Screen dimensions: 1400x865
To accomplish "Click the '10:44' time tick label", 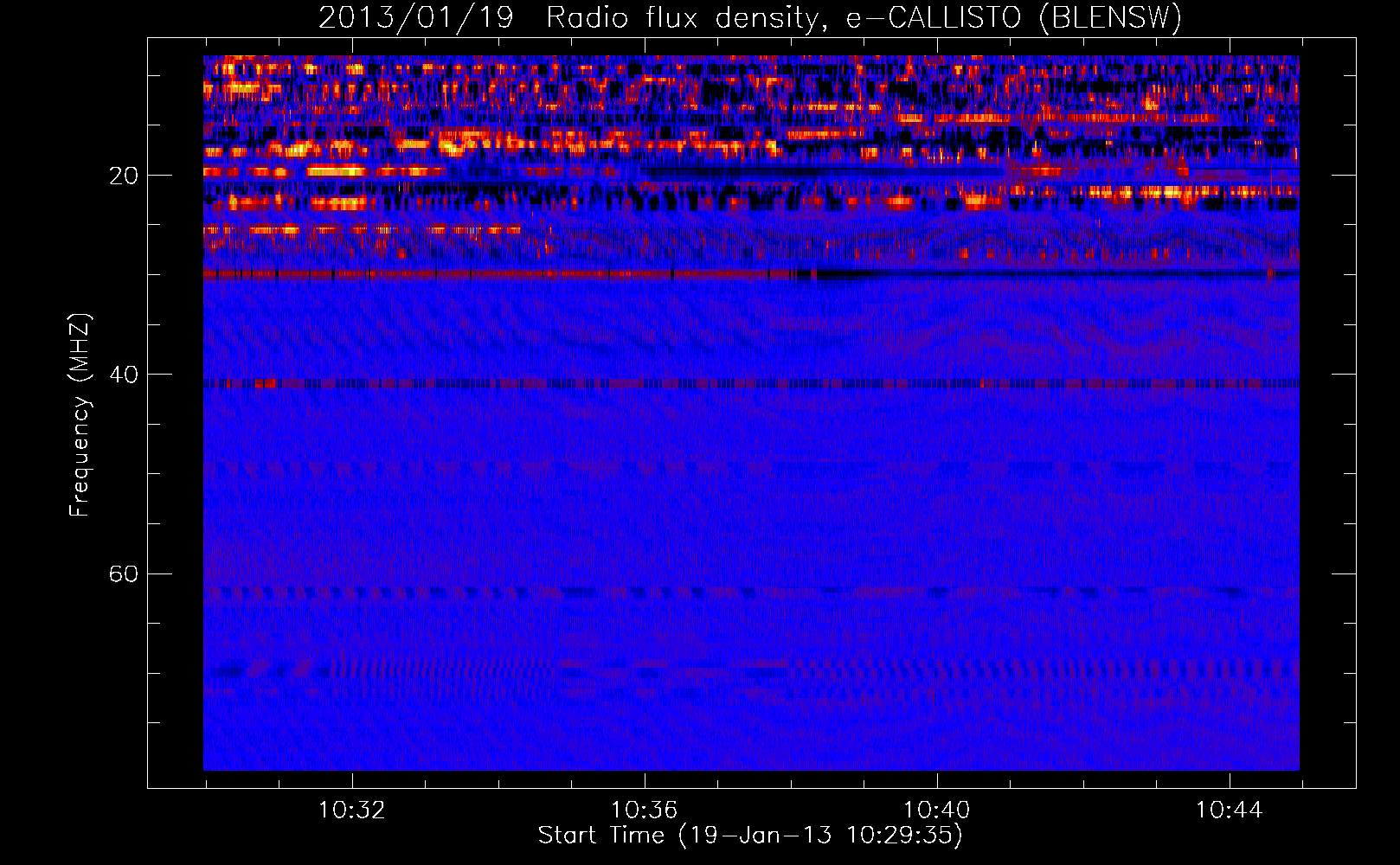I will [1229, 811].
